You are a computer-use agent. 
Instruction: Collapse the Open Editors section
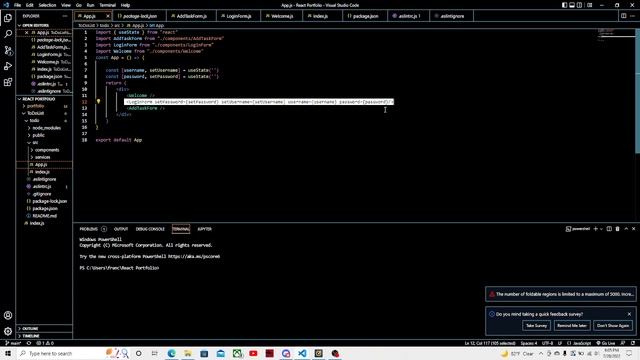pyautogui.click(x=44, y=25)
